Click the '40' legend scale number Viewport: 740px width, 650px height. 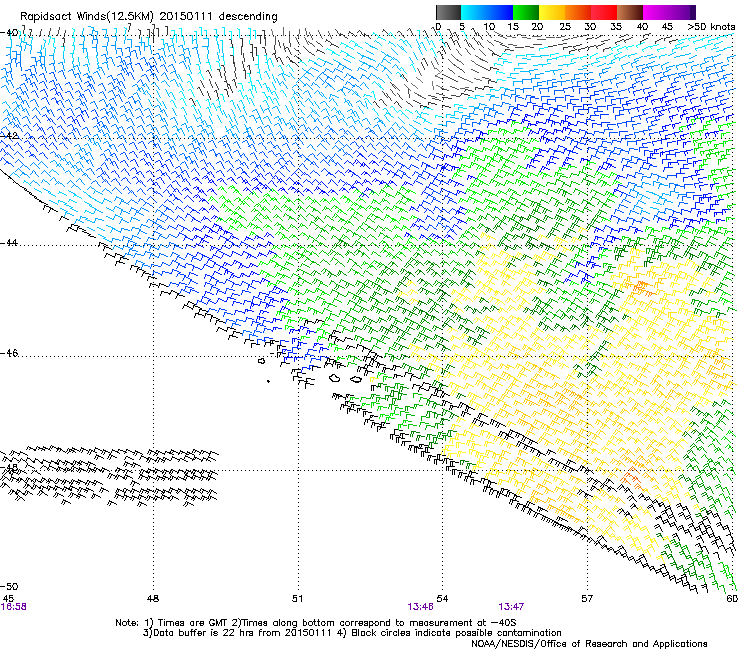tap(642, 27)
